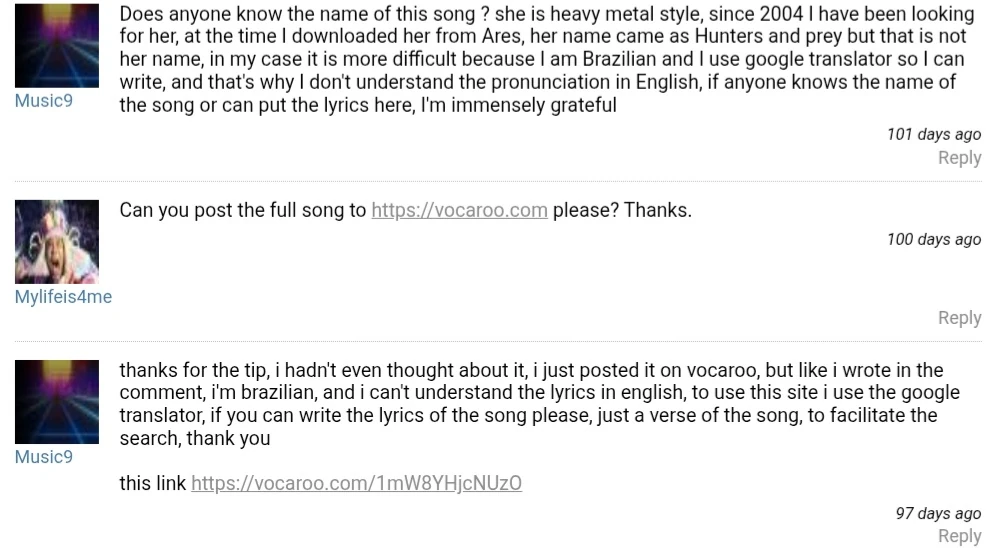Open Music9 username under the third avatar
This screenshot has width=994, height=548.
[x=43, y=456]
